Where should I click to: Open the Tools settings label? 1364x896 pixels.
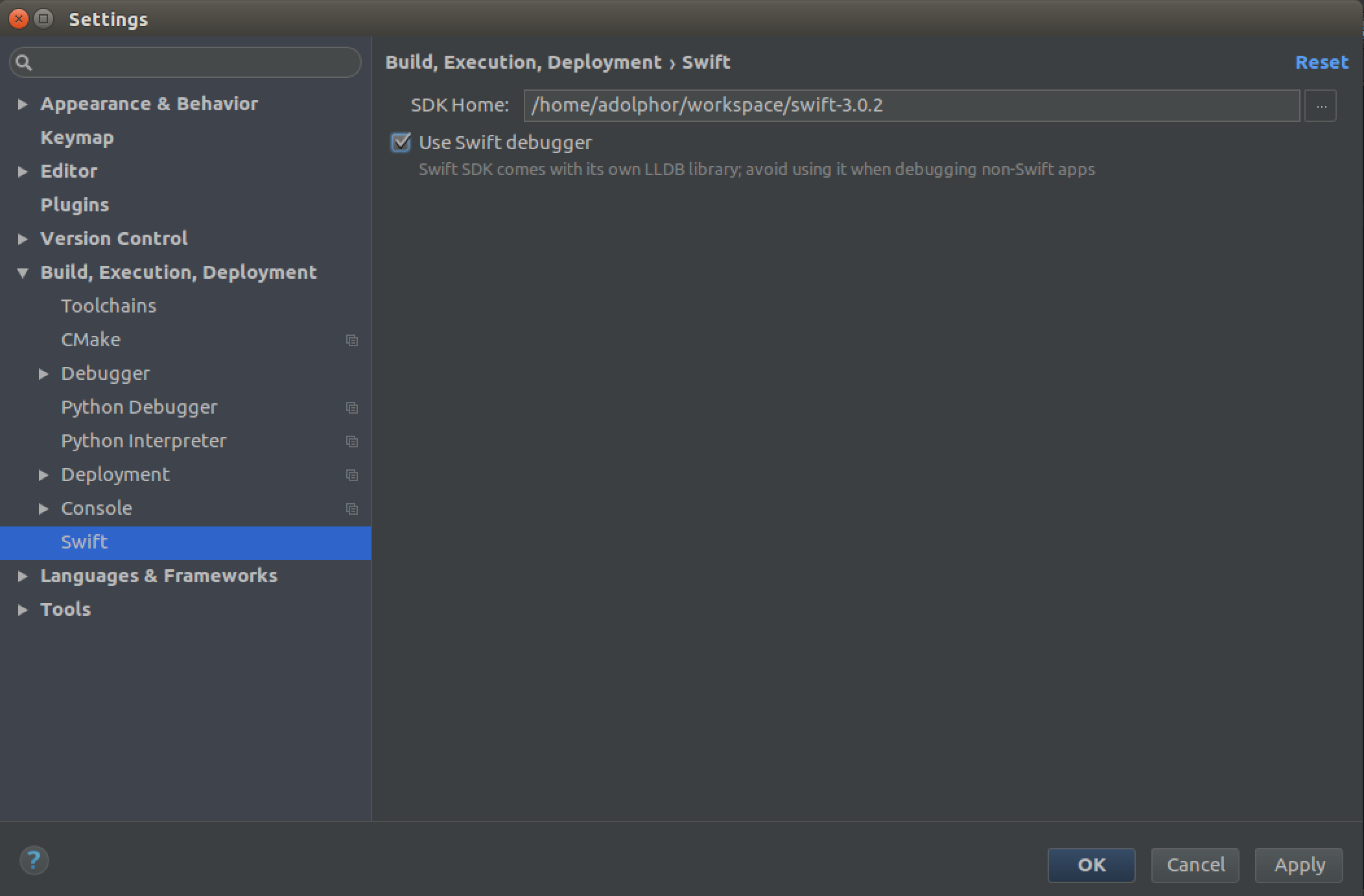coord(65,609)
